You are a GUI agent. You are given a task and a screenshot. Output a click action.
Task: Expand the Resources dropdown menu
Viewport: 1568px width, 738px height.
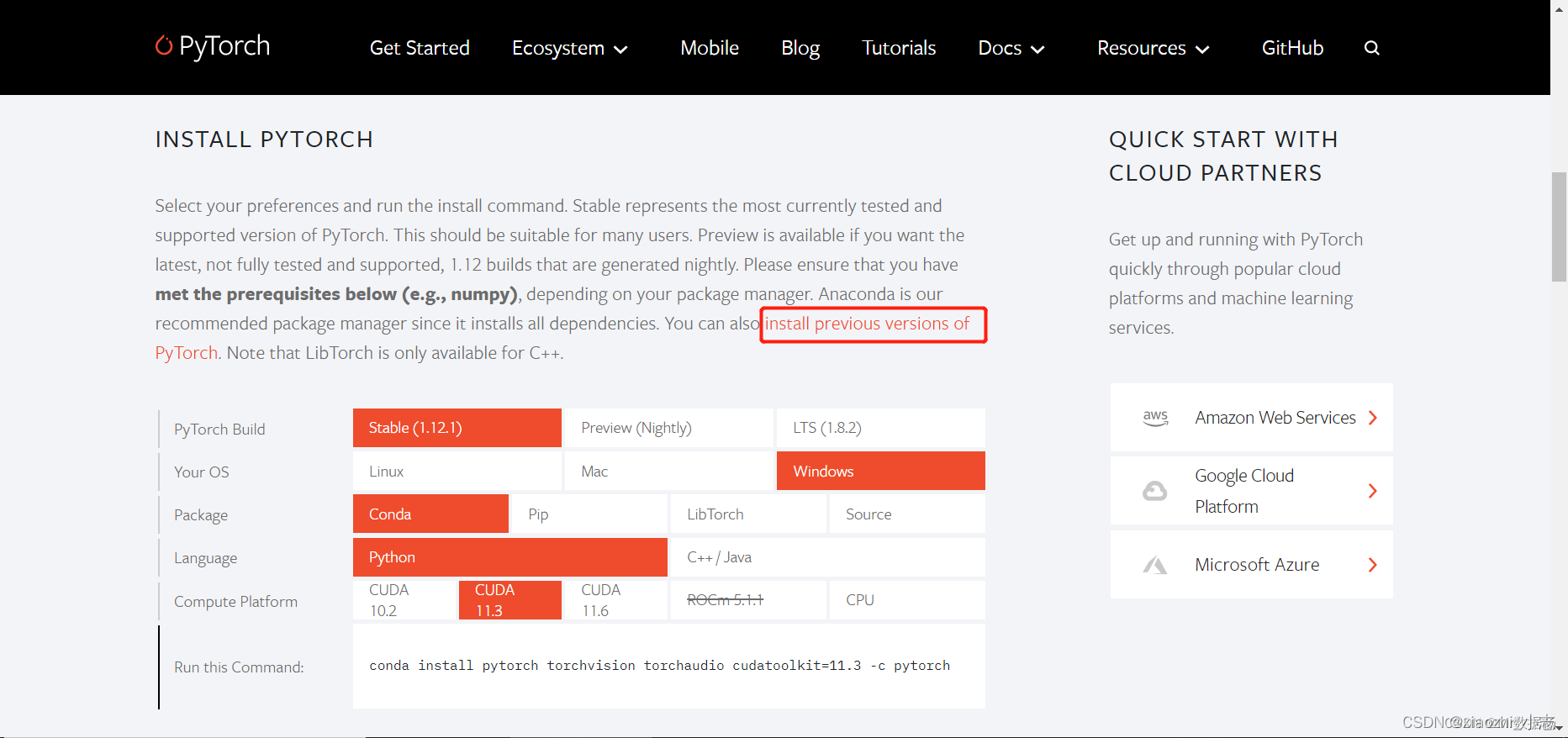[x=1153, y=48]
